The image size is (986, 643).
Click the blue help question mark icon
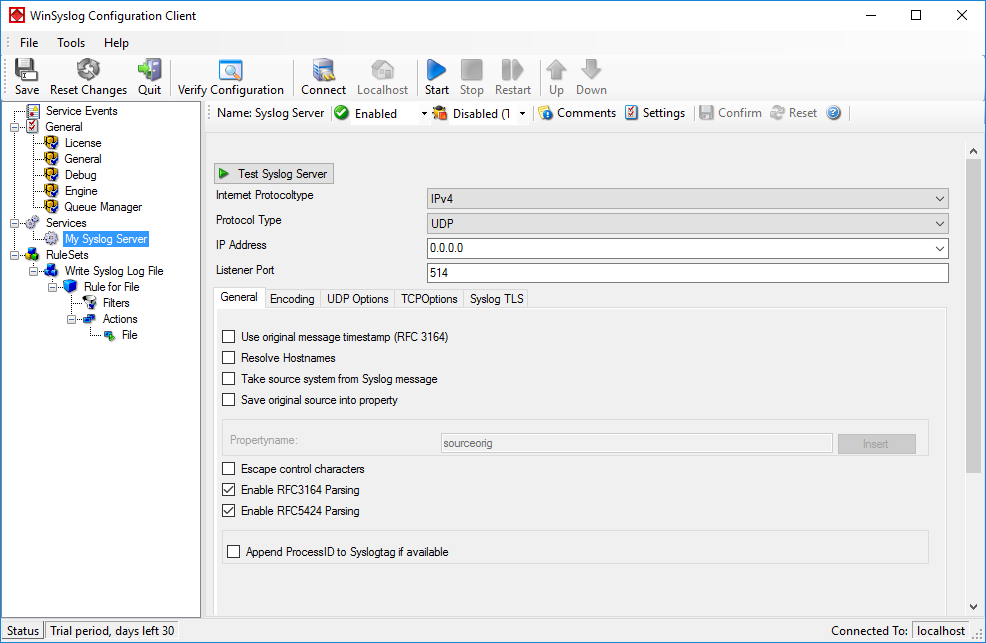[x=833, y=113]
